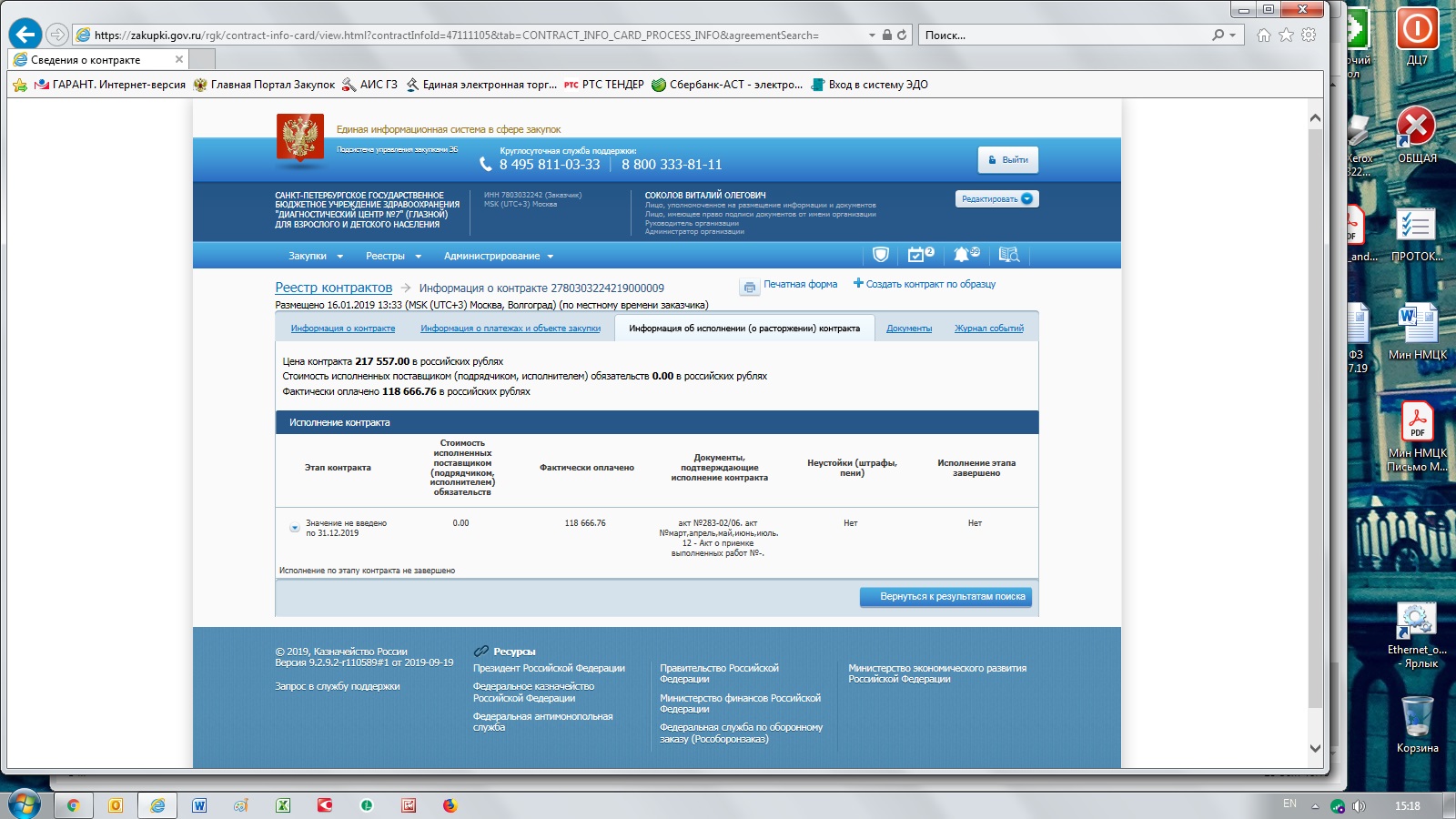
Task: Open the РТС ТЕНДЕР bookmark
Action: pos(603,85)
